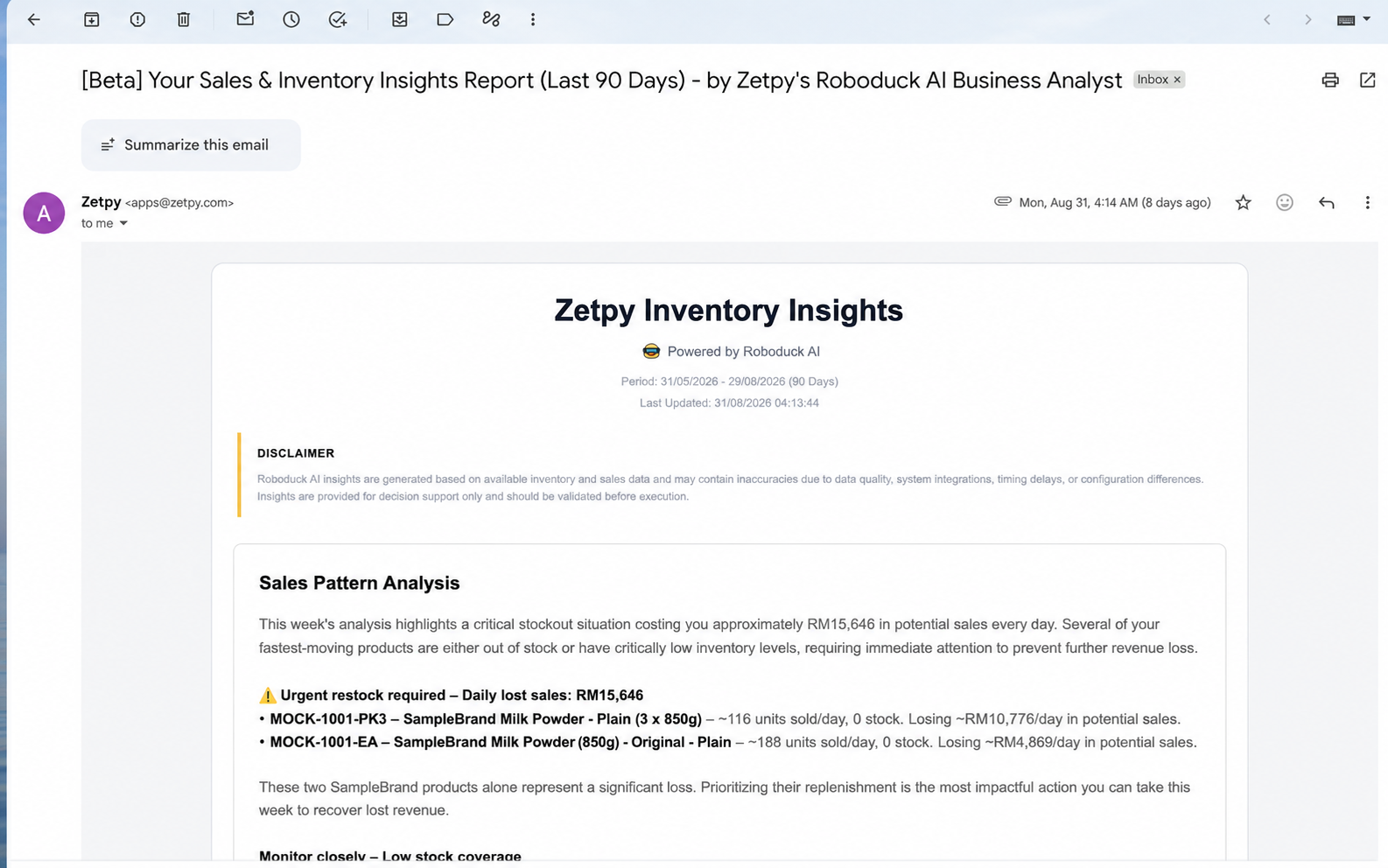
Task: Archive this email
Action: tap(92, 19)
